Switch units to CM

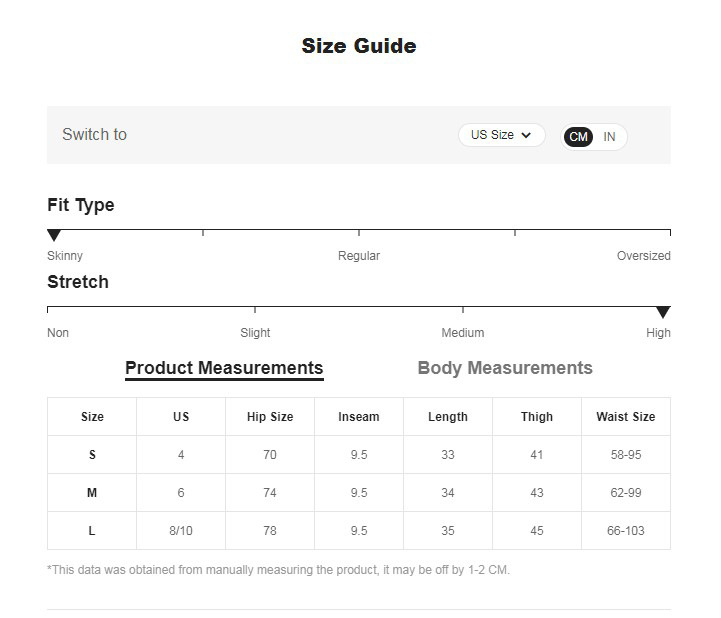[x=579, y=137]
